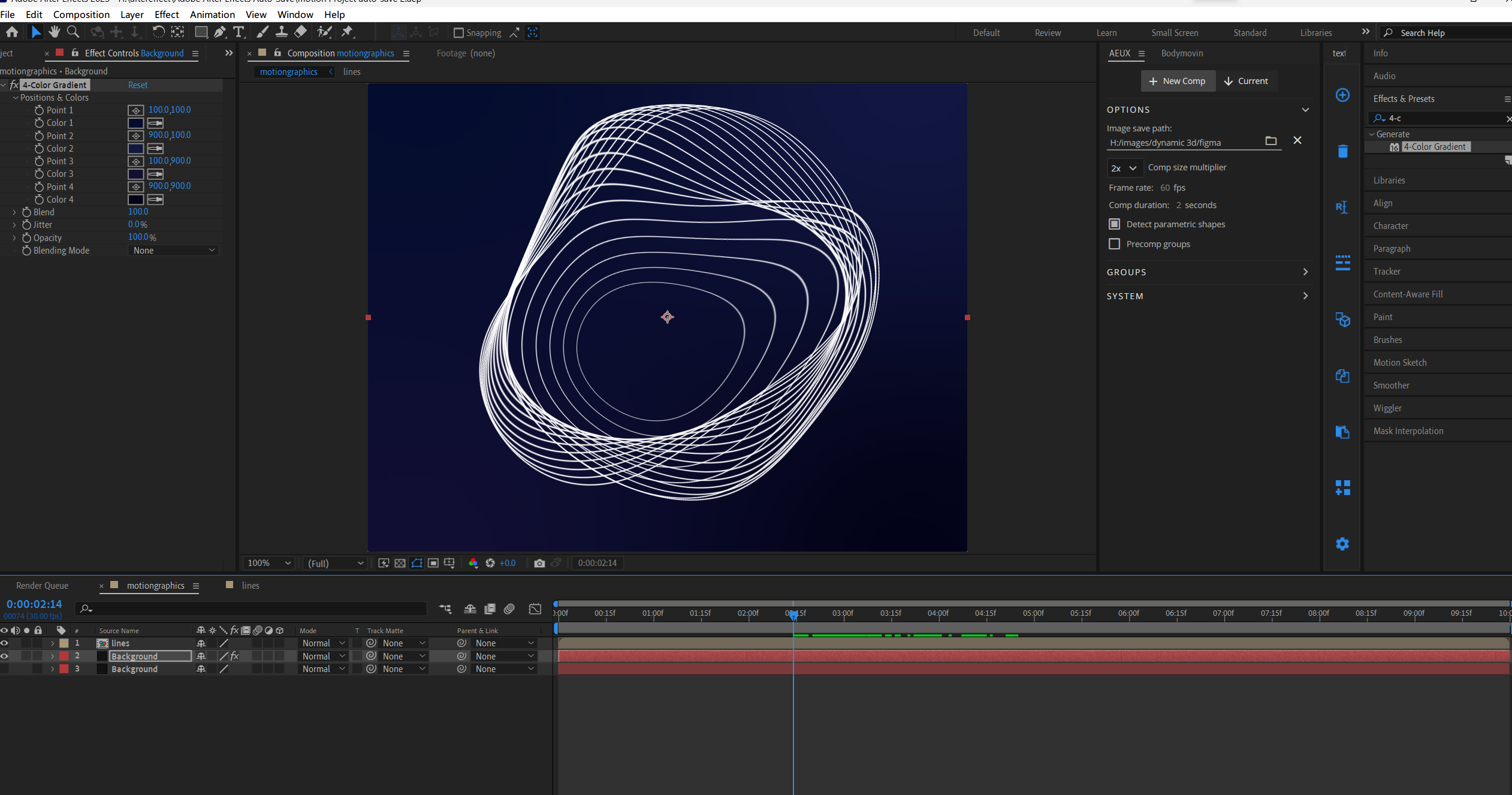Click Reset for 4-Color Gradient
The height and width of the screenshot is (795, 1512).
[138, 85]
